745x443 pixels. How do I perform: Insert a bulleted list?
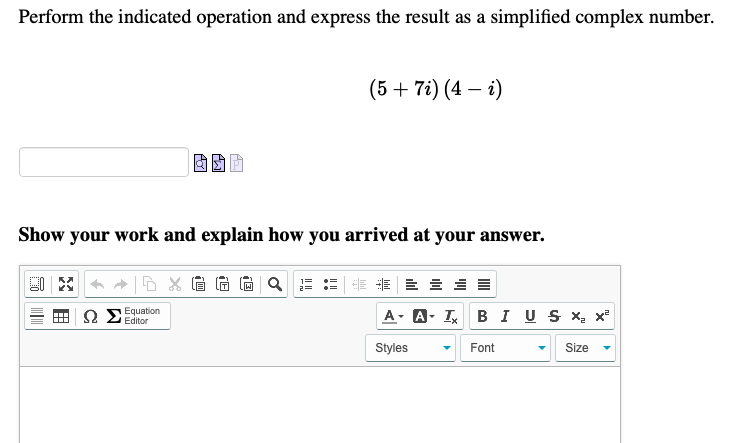330,284
